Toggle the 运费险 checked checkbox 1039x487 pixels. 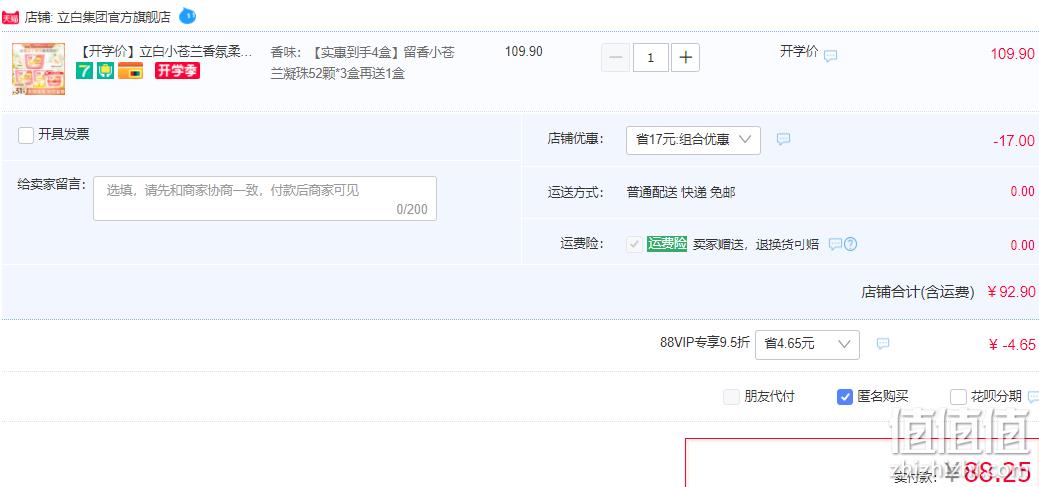[635, 244]
